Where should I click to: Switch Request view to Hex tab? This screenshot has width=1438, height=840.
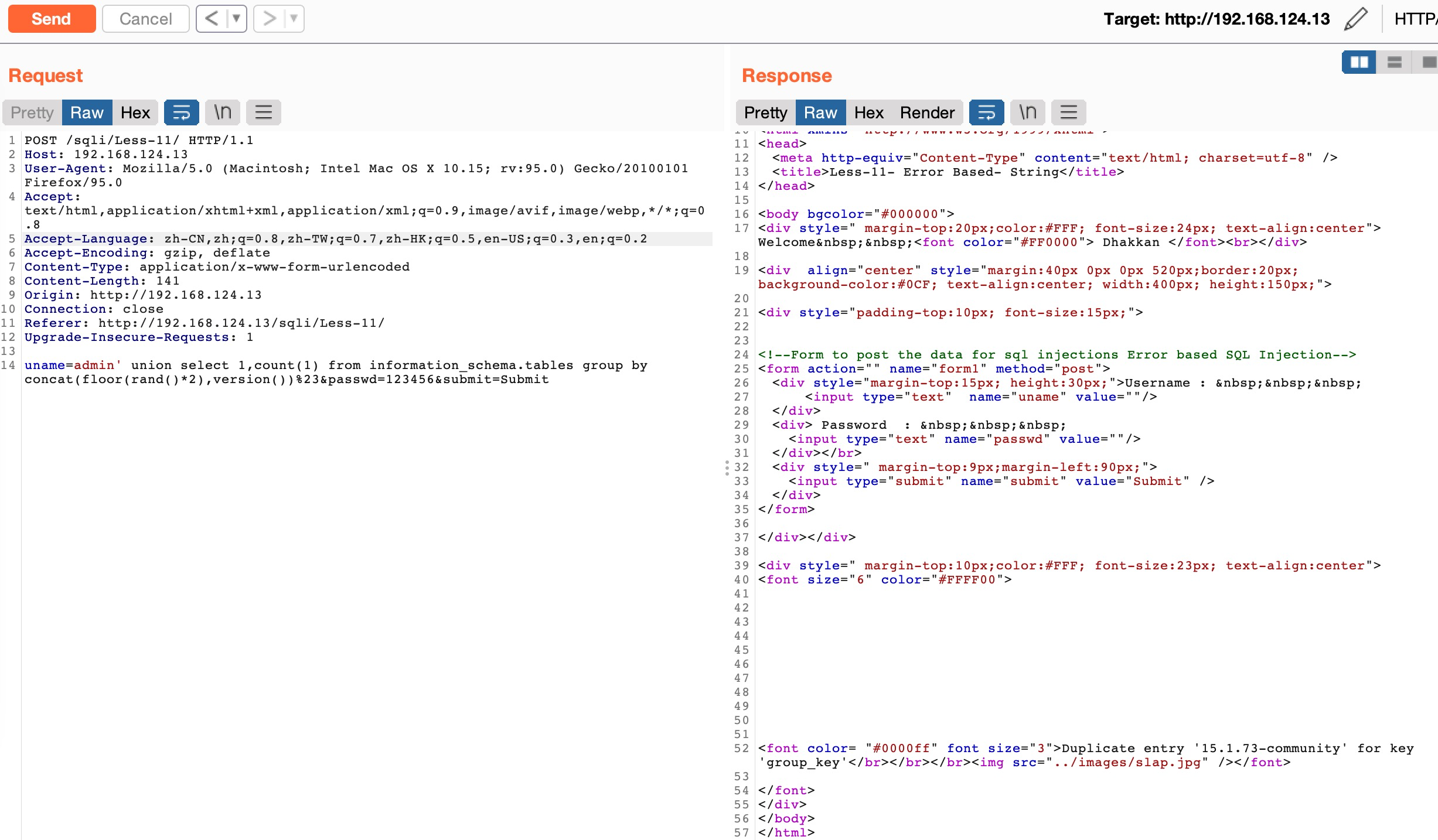[x=135, y=112]
